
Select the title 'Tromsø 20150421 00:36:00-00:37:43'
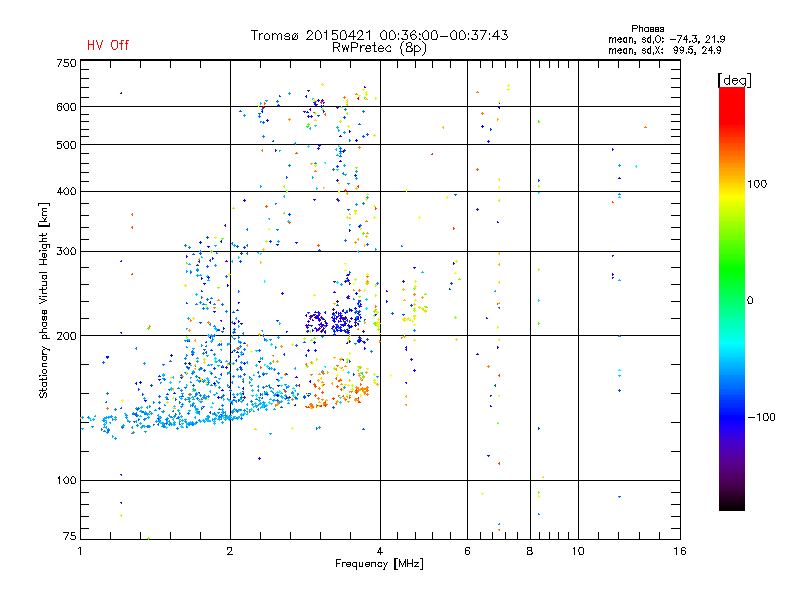pyautogui.click(x=380, y=35)
